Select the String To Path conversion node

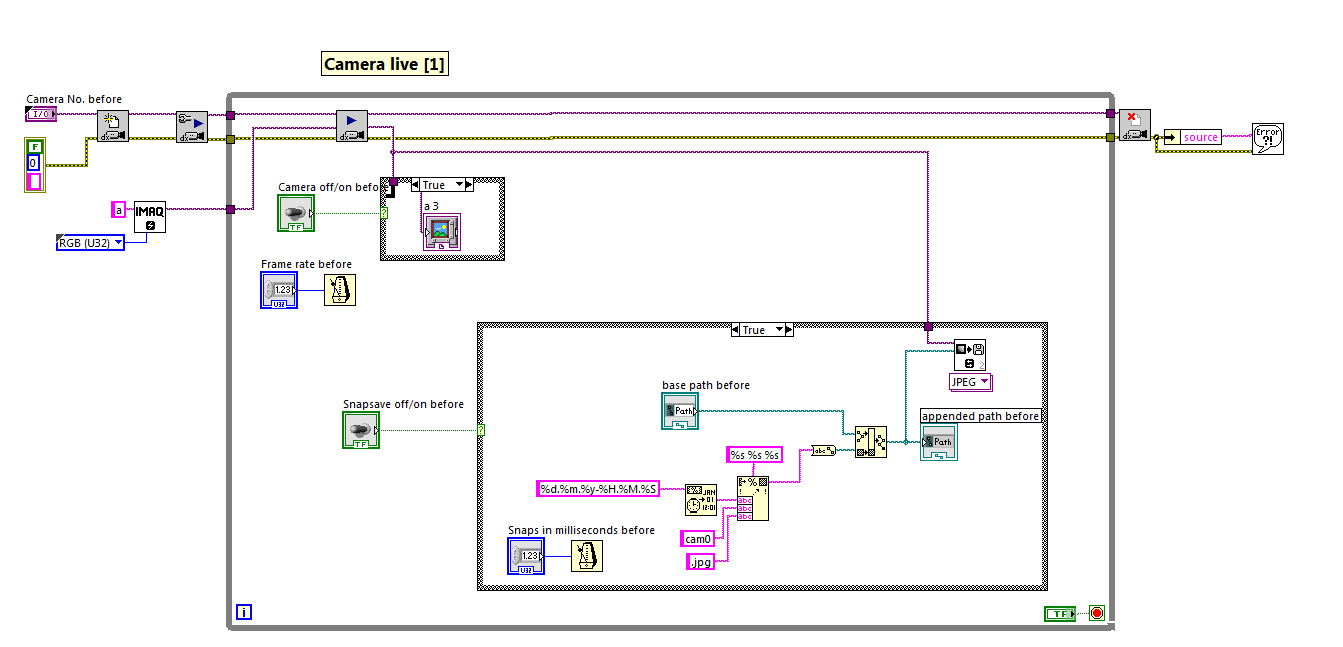[x=824, y=450]
